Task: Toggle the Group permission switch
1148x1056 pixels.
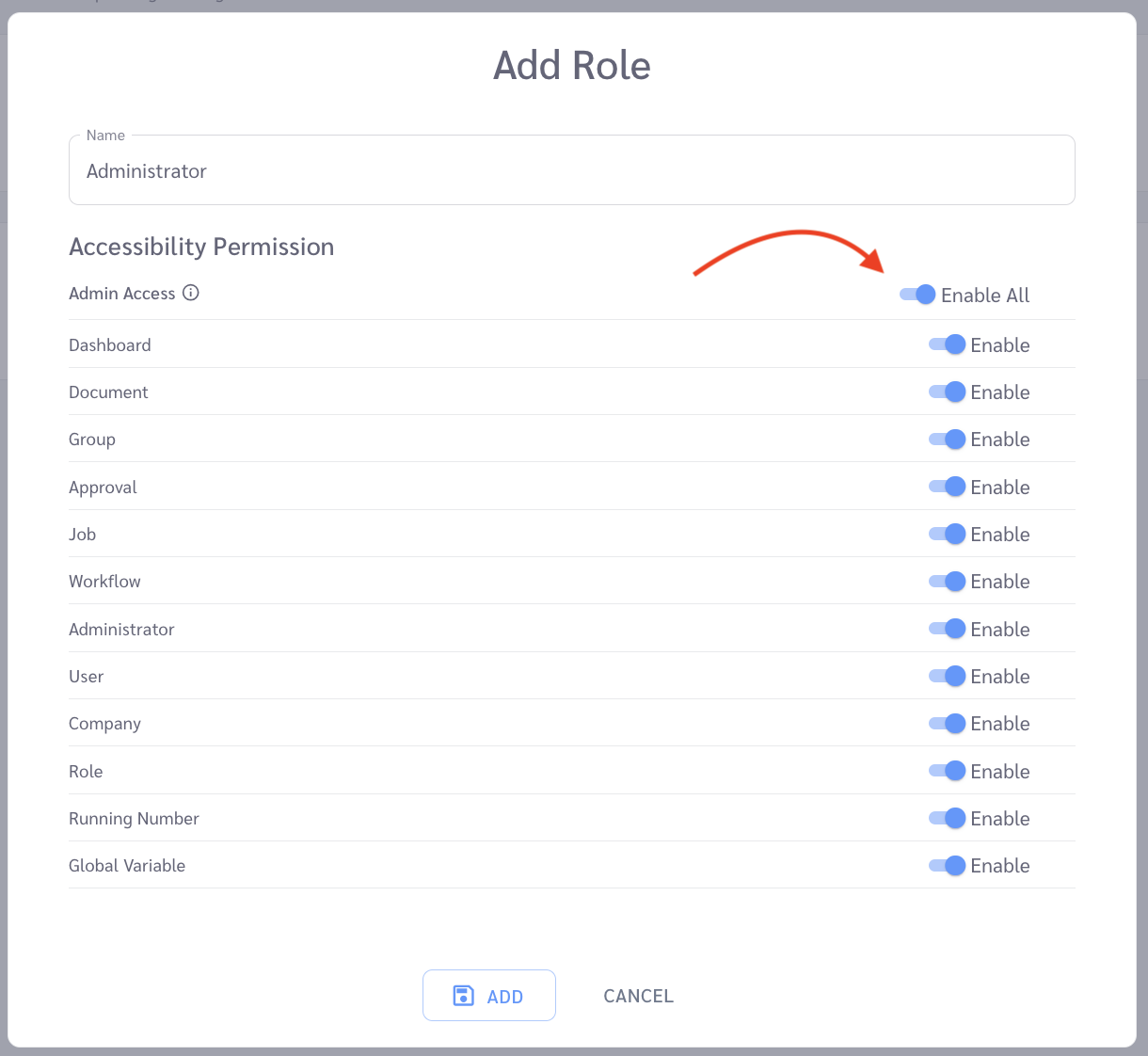Action: pos(947,439)
